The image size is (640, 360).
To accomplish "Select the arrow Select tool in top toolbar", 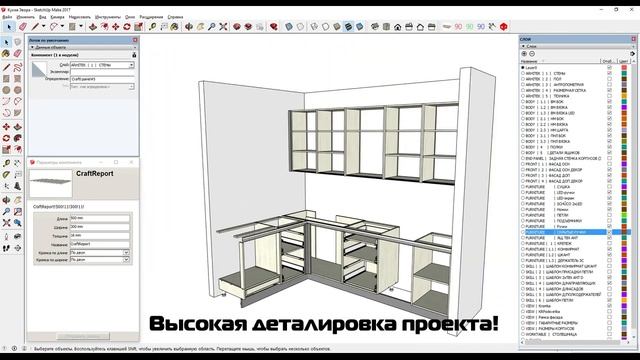I will [x=9, y=27].
